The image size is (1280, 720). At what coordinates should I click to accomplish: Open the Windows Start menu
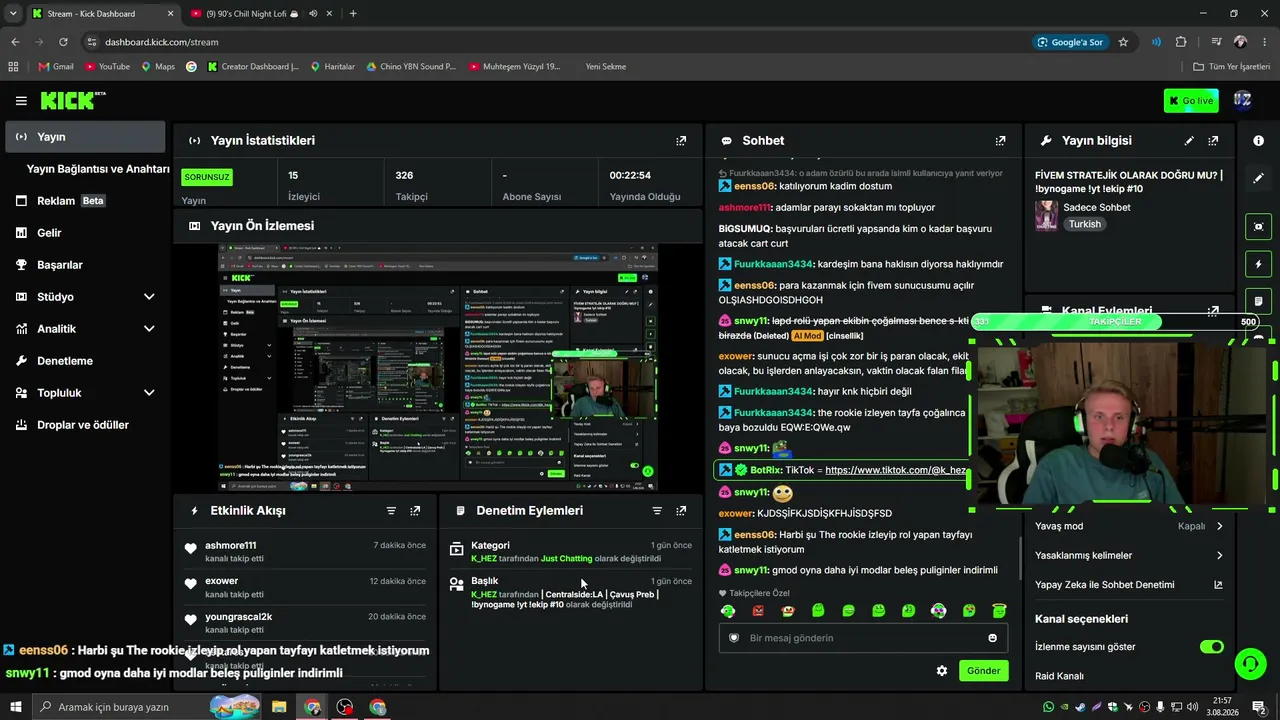click(14, 707)
